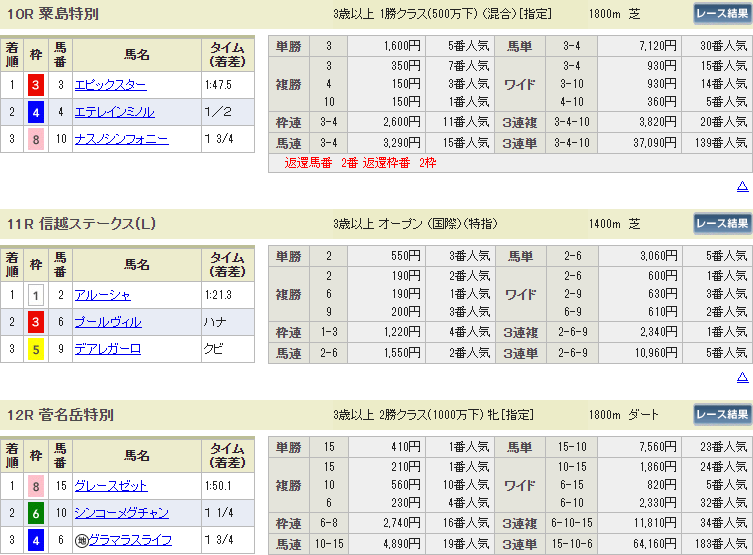The height and width of the screenshot is (555, 753).
Task: Click the 1,600円 win payout in 10R
Action: pos(402,46)
